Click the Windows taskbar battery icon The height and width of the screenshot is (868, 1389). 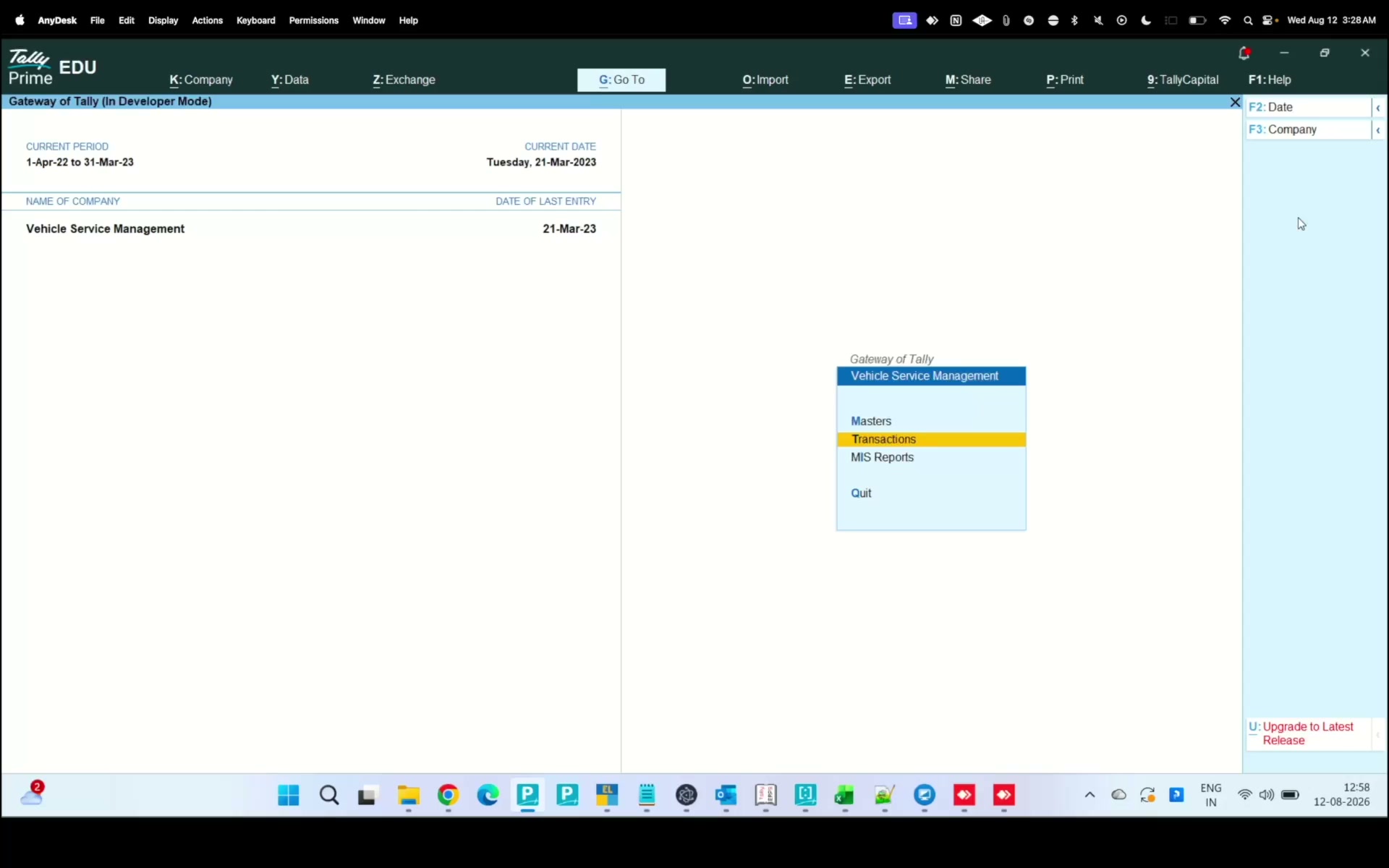(1290, 795)
